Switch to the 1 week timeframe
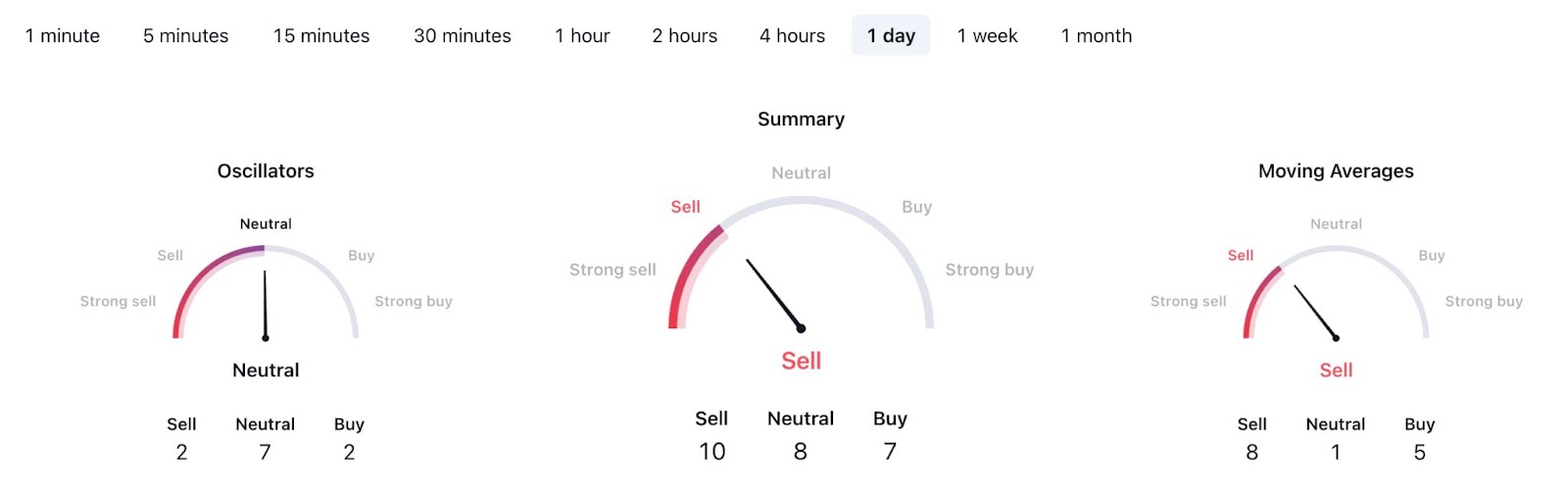This screenshot has height=494, width=1568. click(x=987, y=36)
